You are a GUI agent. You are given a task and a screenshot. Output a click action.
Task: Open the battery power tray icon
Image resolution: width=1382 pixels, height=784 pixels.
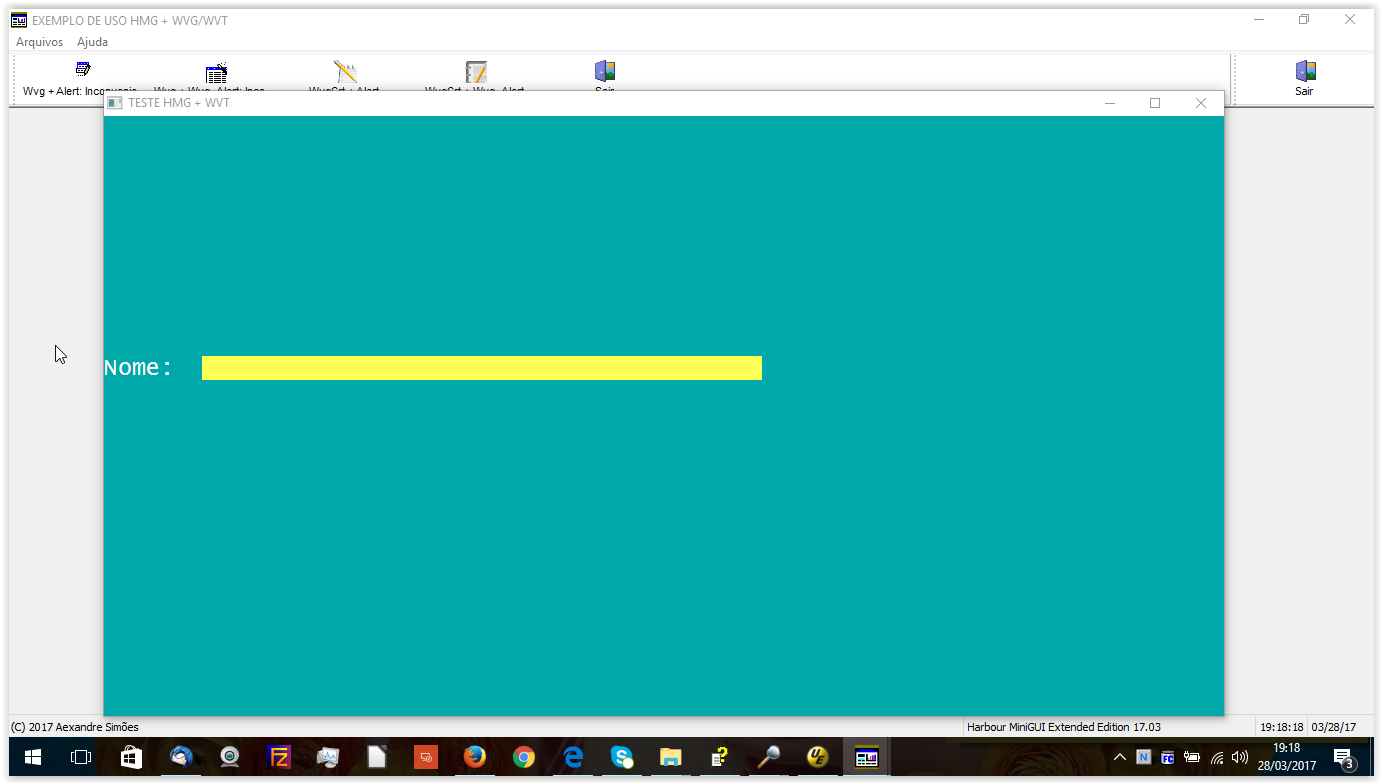click(x=1192, y=758)
